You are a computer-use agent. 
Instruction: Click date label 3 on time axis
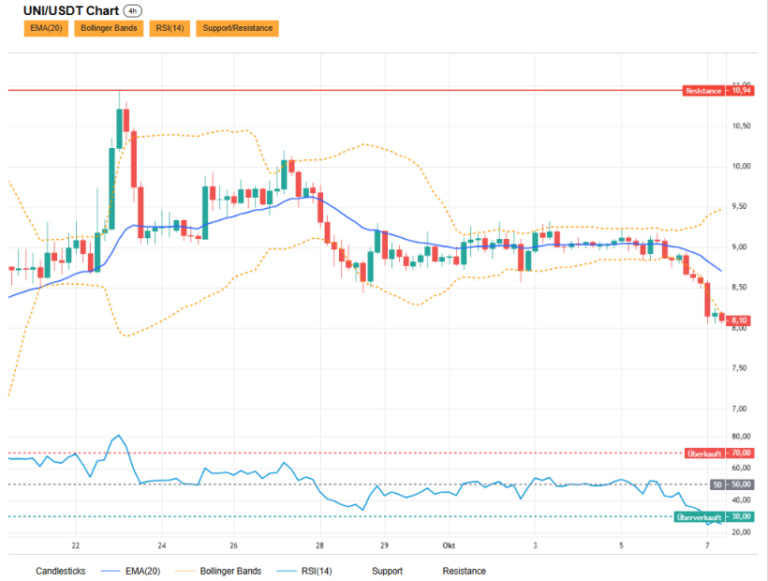[x=535, y=545]
